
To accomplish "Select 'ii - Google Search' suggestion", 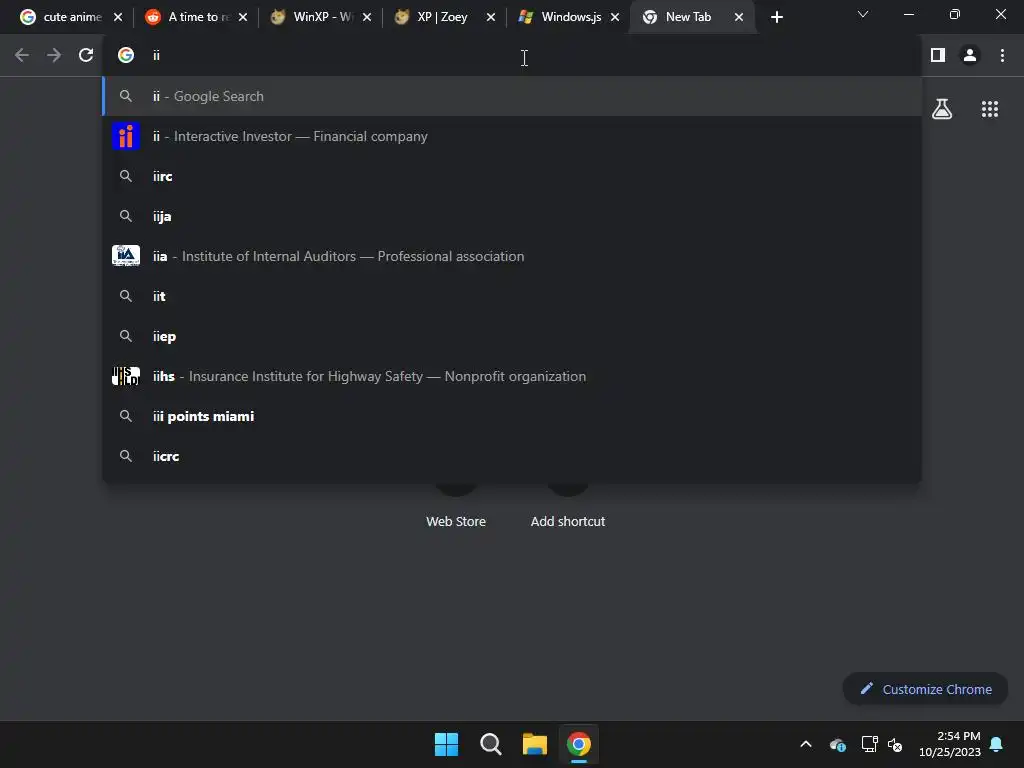I will tap(512, 97).
